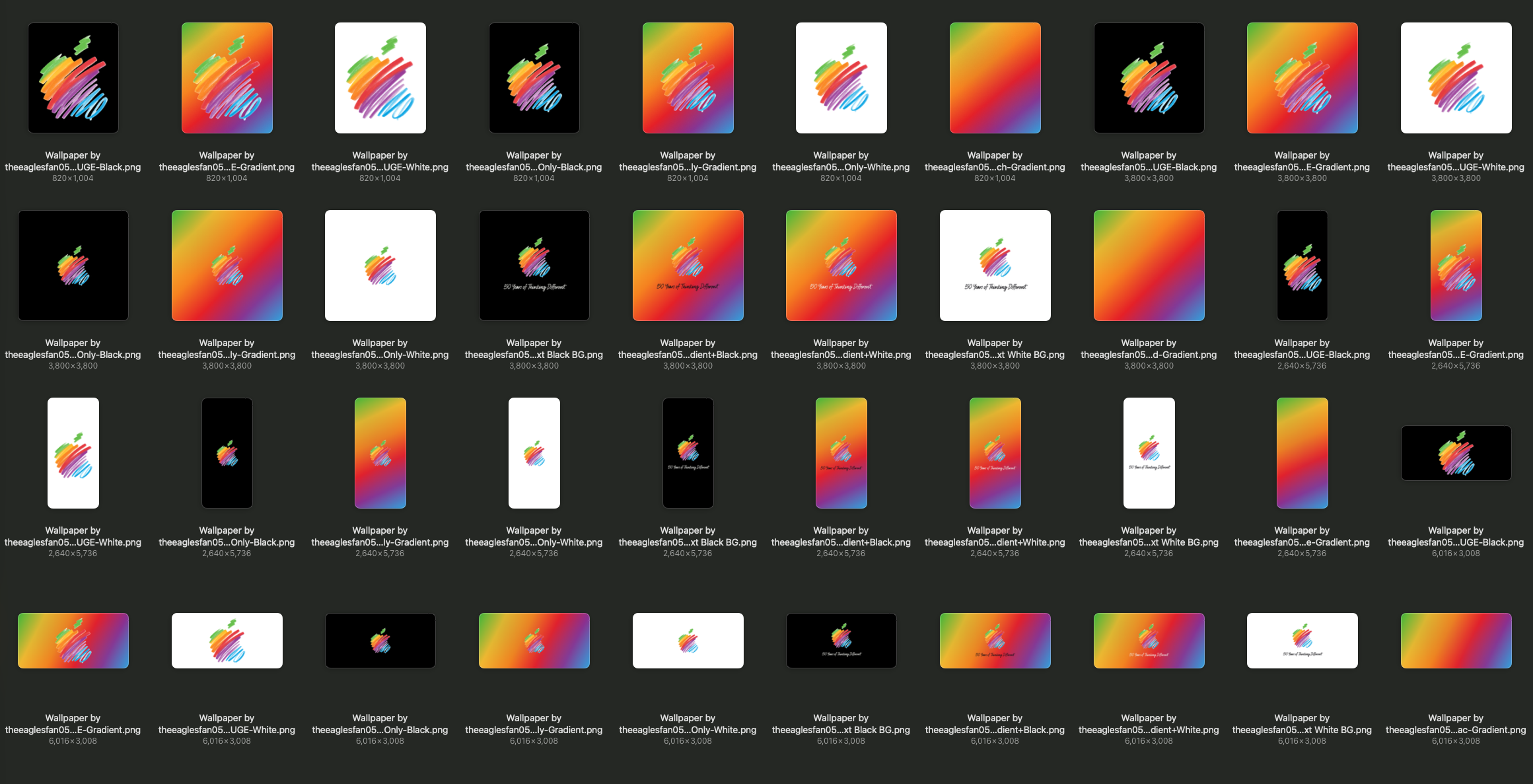Click the '...UGE-White.png' filename of the 6,016×3,008 file
The image size is (1533, 784).
click(x=227, y=730)
